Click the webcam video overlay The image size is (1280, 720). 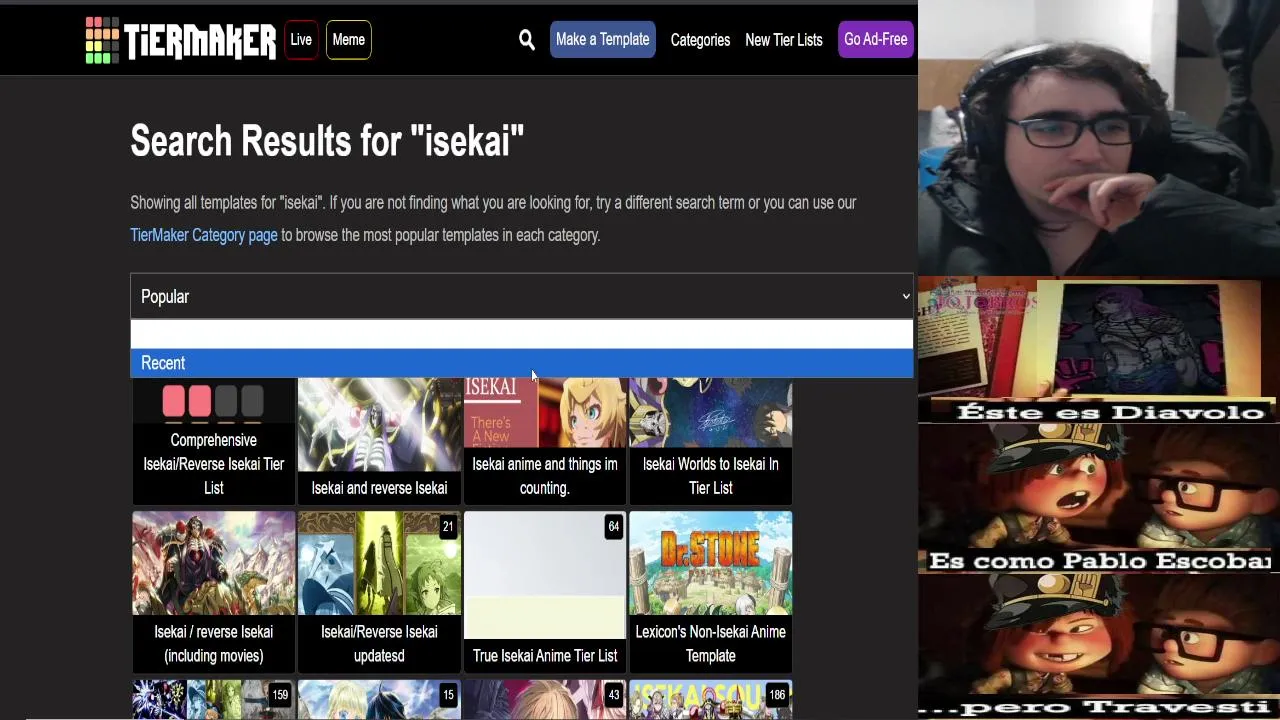[1099, 138]
